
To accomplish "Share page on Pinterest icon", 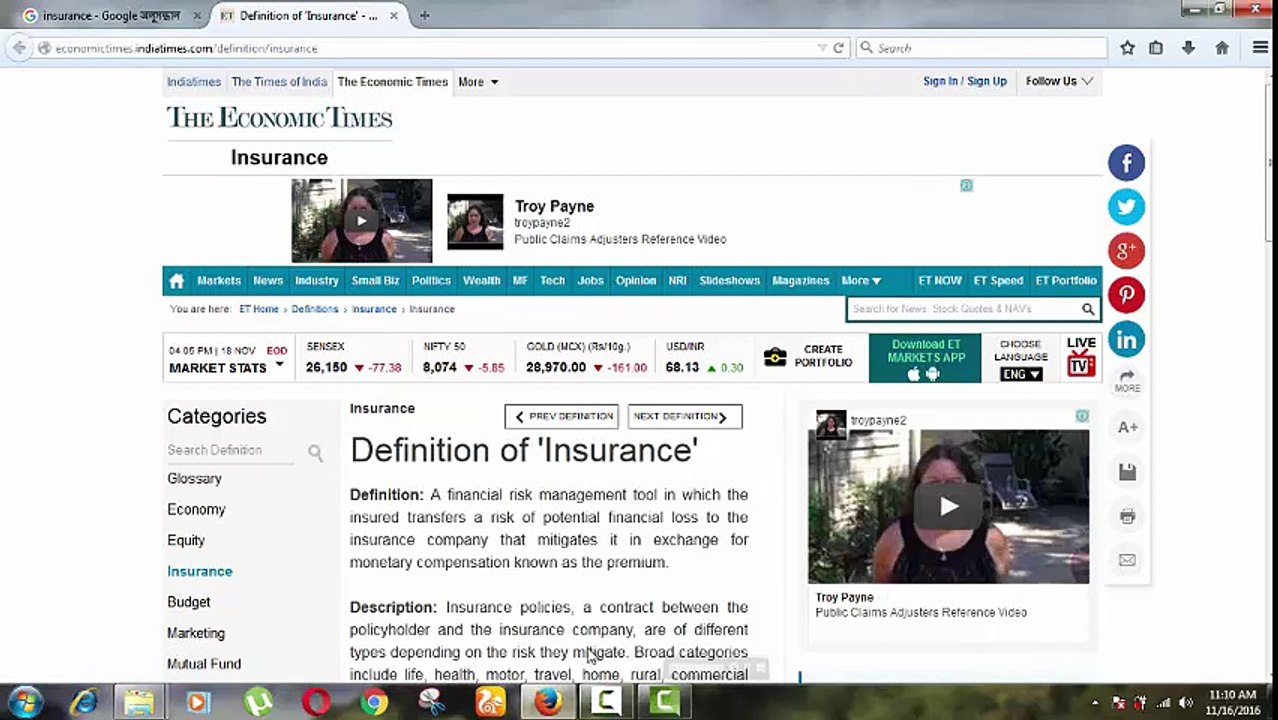I will [1126, 295].
